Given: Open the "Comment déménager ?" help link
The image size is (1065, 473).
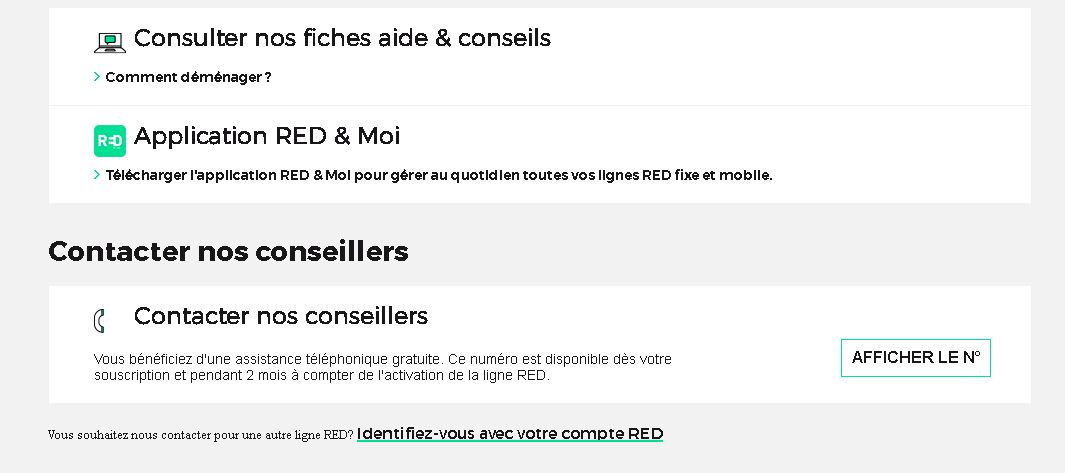Looking at the screenshot, I should coord(188,77).
